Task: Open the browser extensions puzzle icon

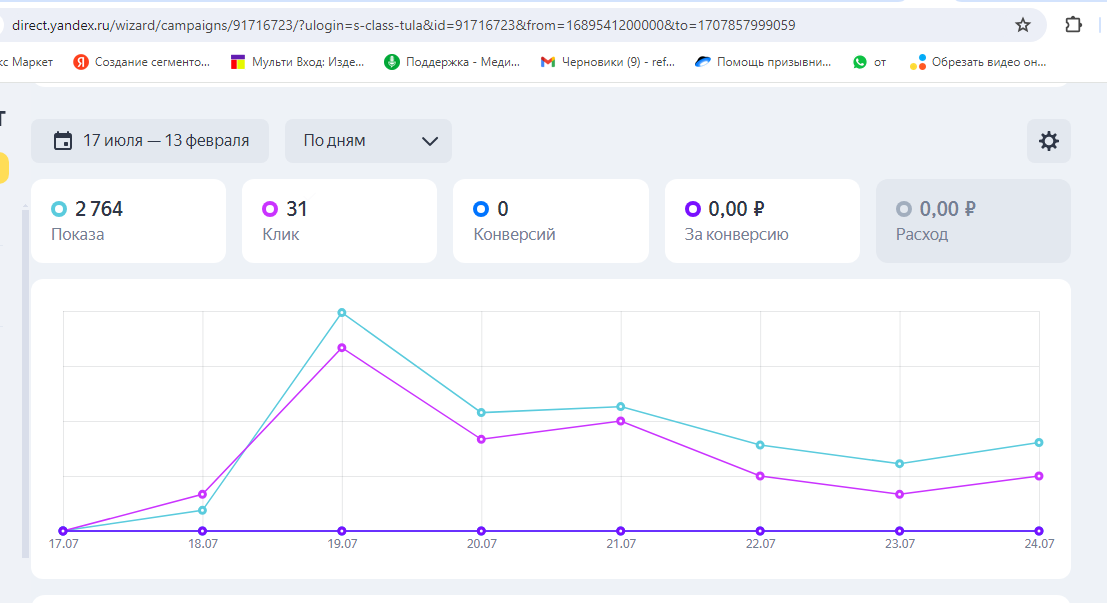Action: (1073, 25)
